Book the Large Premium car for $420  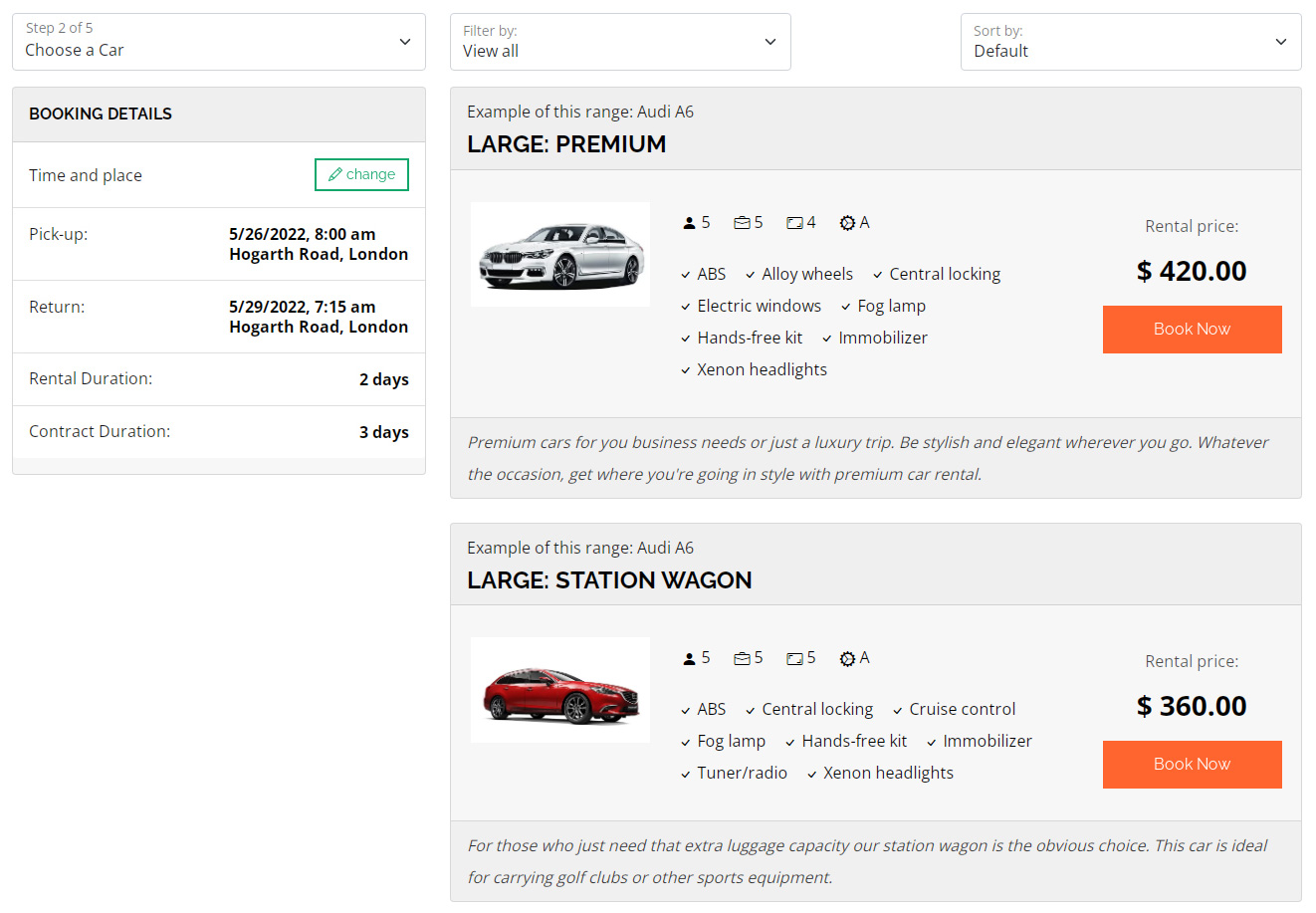(1192, 330)
